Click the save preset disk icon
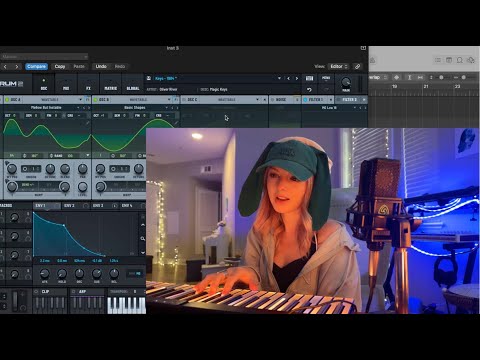 tap(149, 78)
